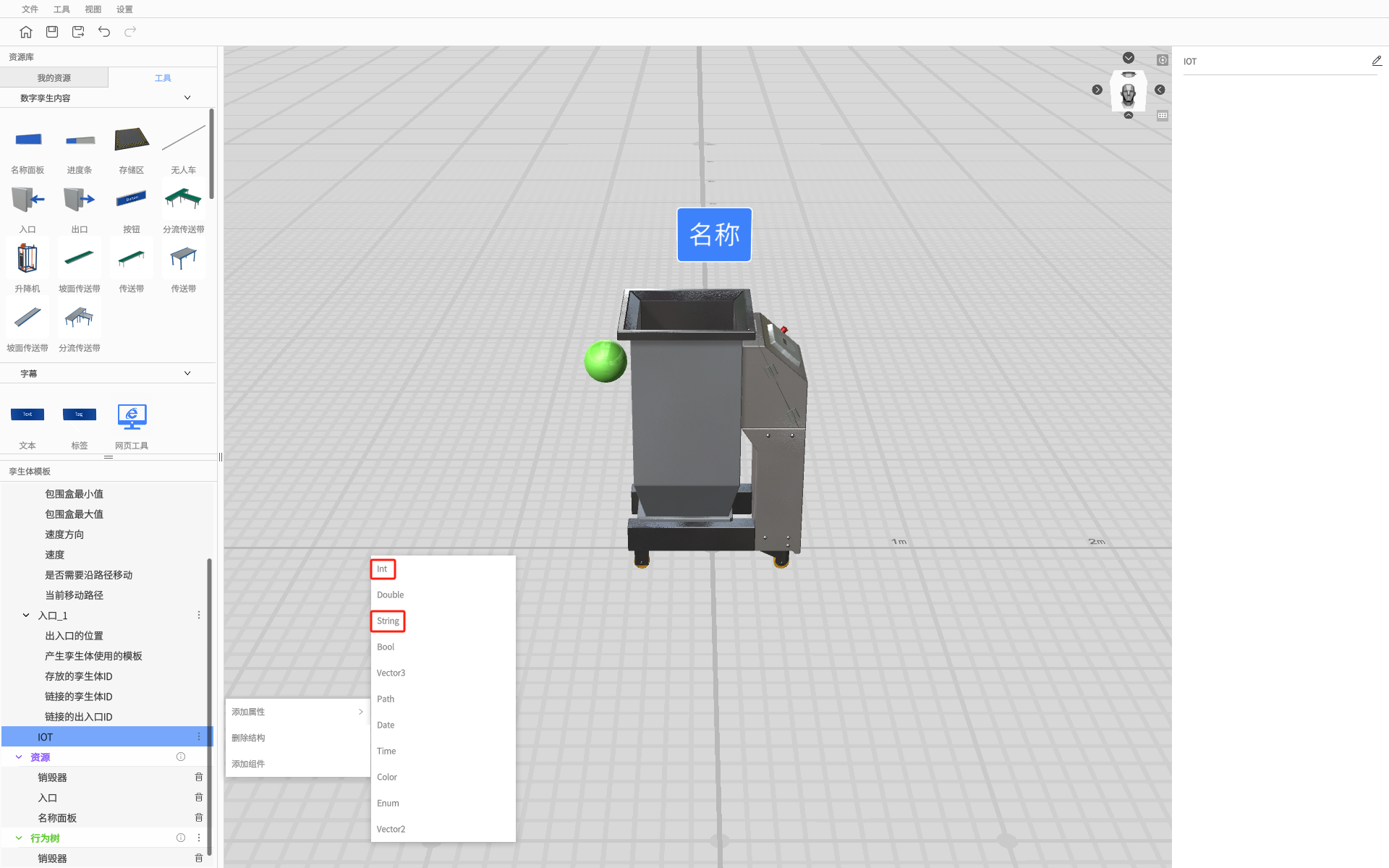Select the 存储区 storage area icon
Screen dimensions: 1389x868
(x=132, y=140)
